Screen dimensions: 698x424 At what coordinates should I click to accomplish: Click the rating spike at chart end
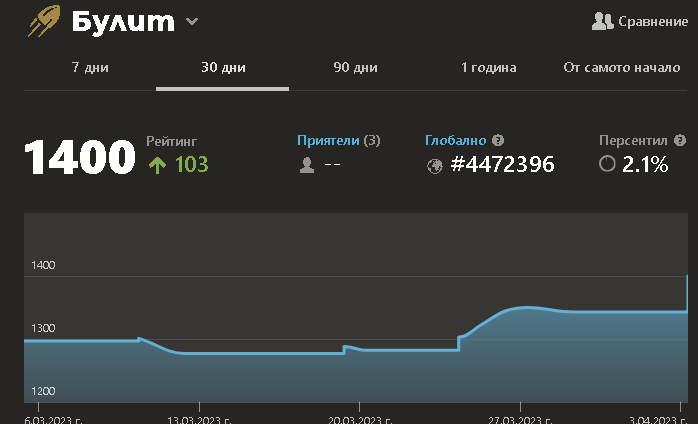687,293
